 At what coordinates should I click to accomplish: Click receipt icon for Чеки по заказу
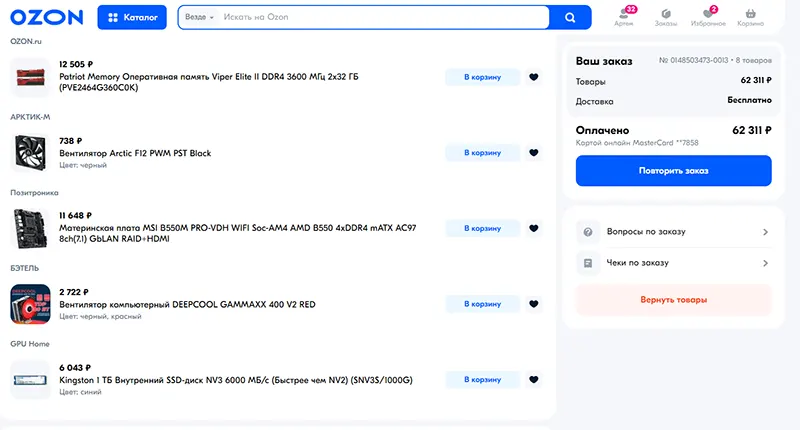coord(588,263)
